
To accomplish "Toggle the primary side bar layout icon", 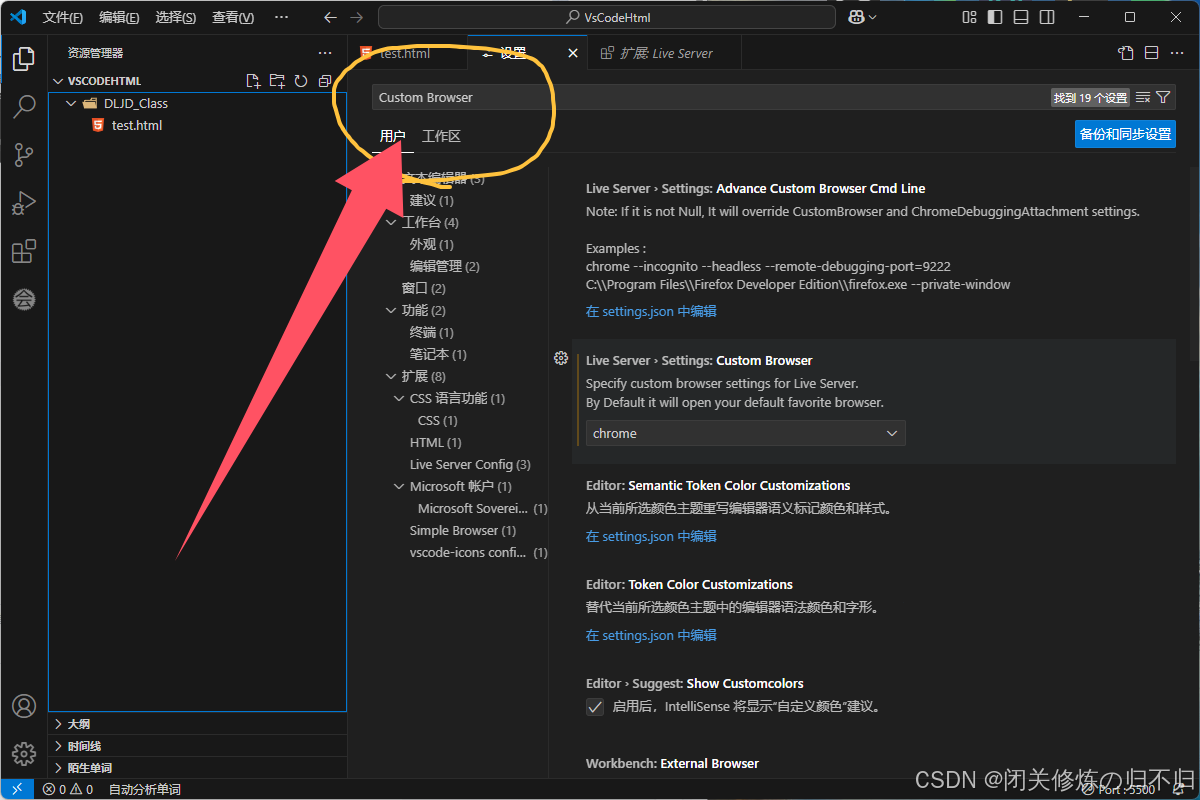I will click(995, 17).
